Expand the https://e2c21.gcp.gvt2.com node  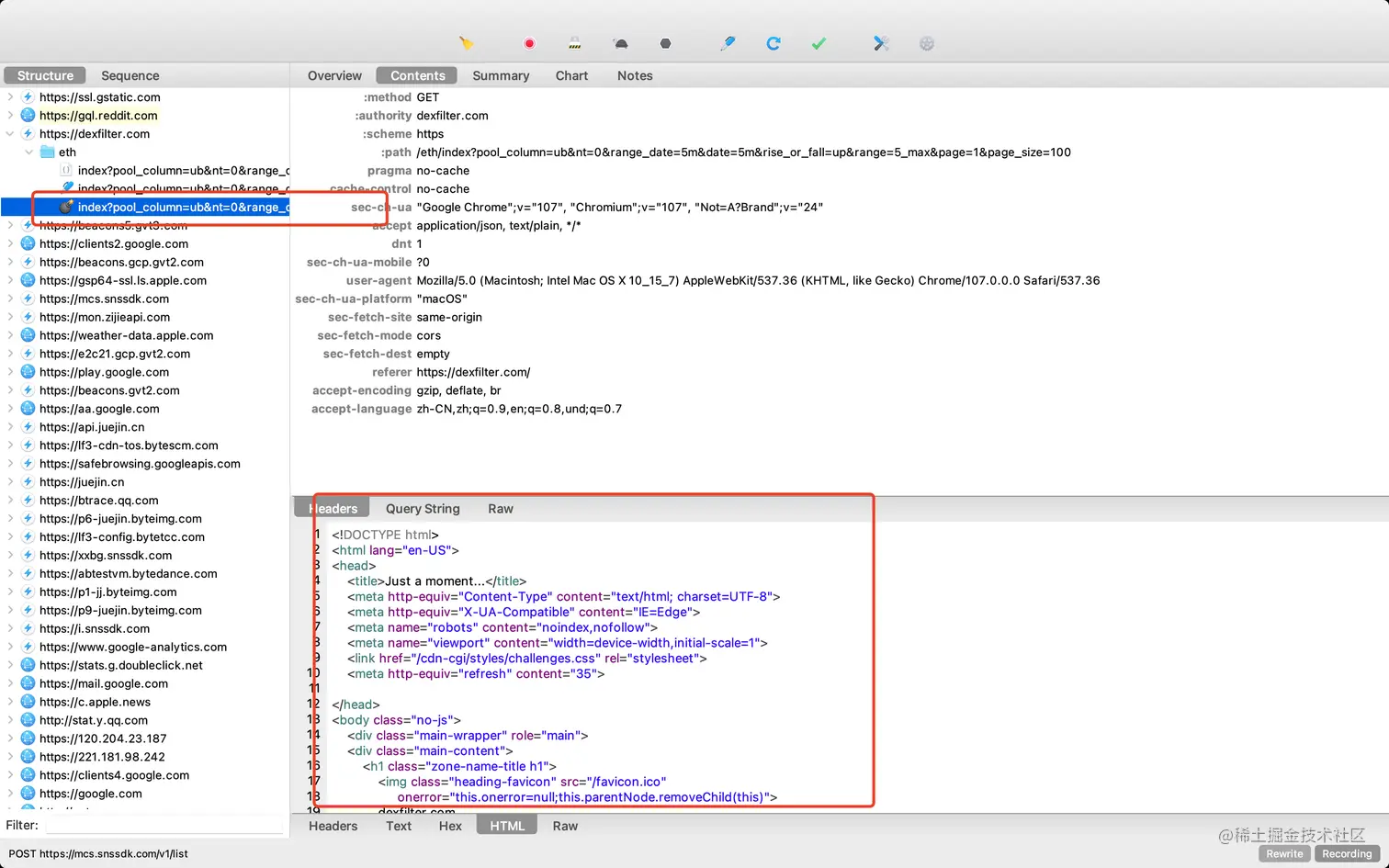point(10,355)
